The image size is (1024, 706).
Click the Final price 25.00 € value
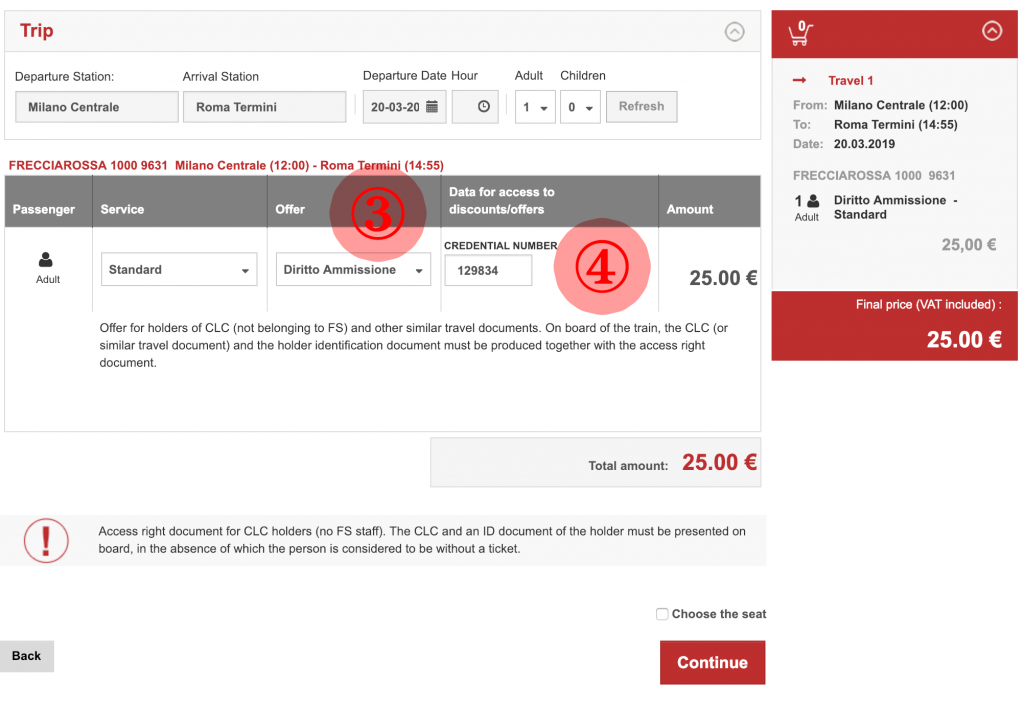(964, 340)
